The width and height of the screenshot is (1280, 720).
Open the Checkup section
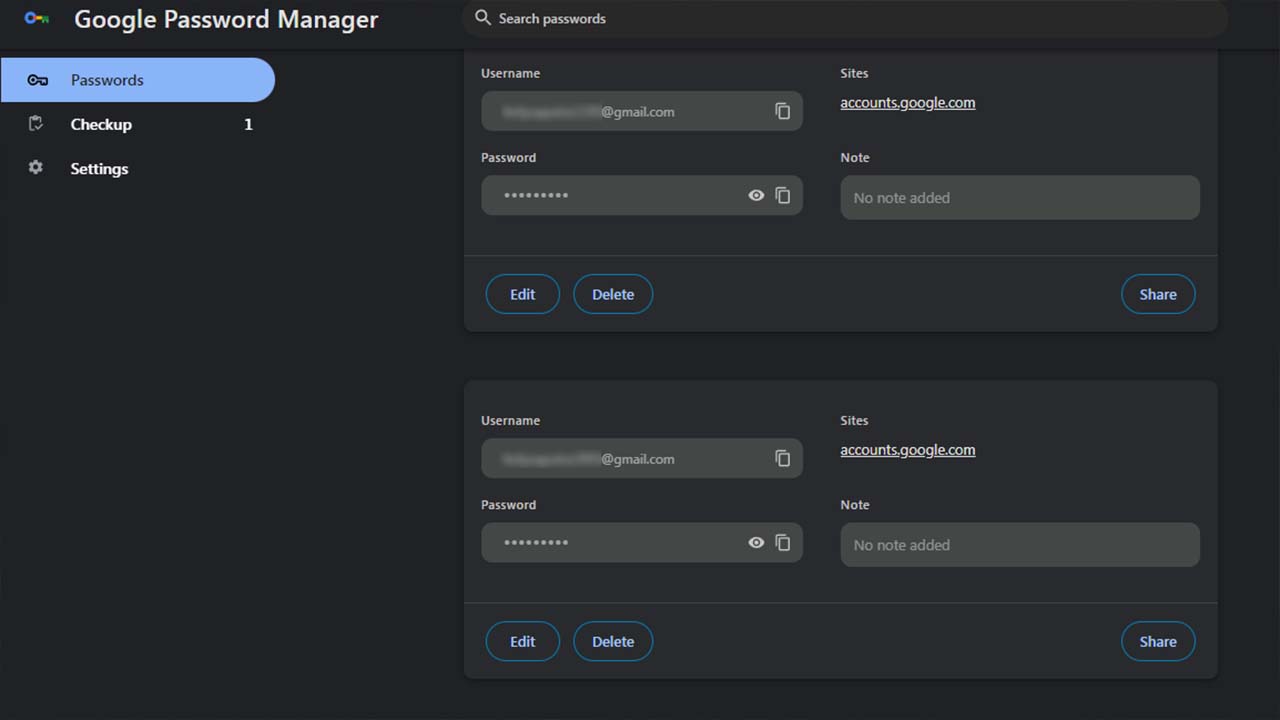138,124
